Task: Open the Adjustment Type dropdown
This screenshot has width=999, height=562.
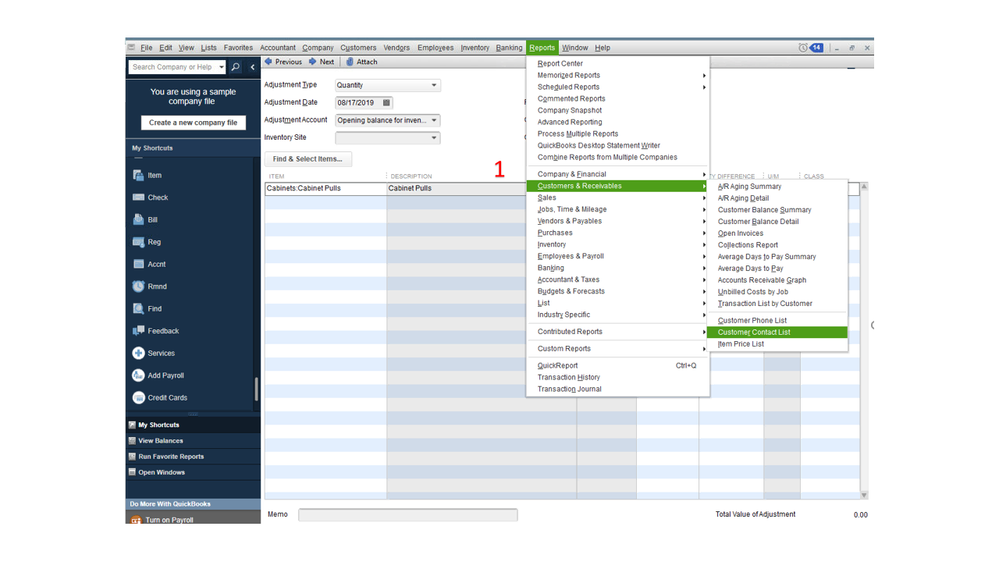Action: click(434, 85)
